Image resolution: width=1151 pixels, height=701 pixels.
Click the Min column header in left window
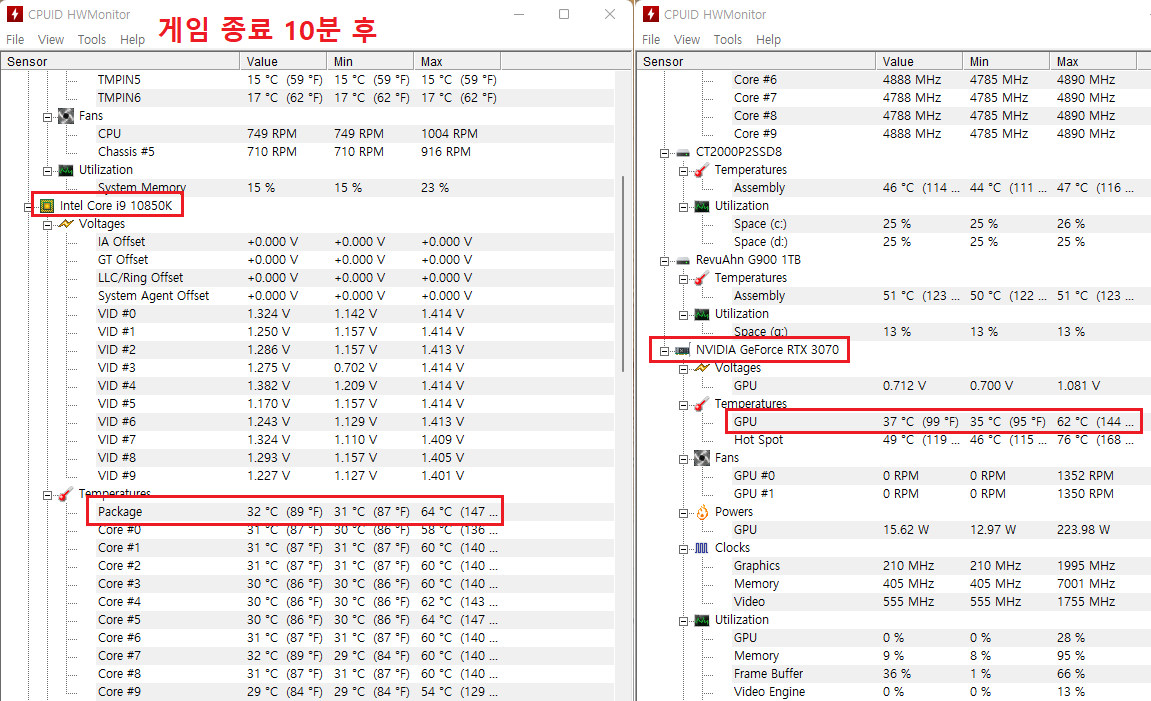pyautogui.click(x=369, y=62)
